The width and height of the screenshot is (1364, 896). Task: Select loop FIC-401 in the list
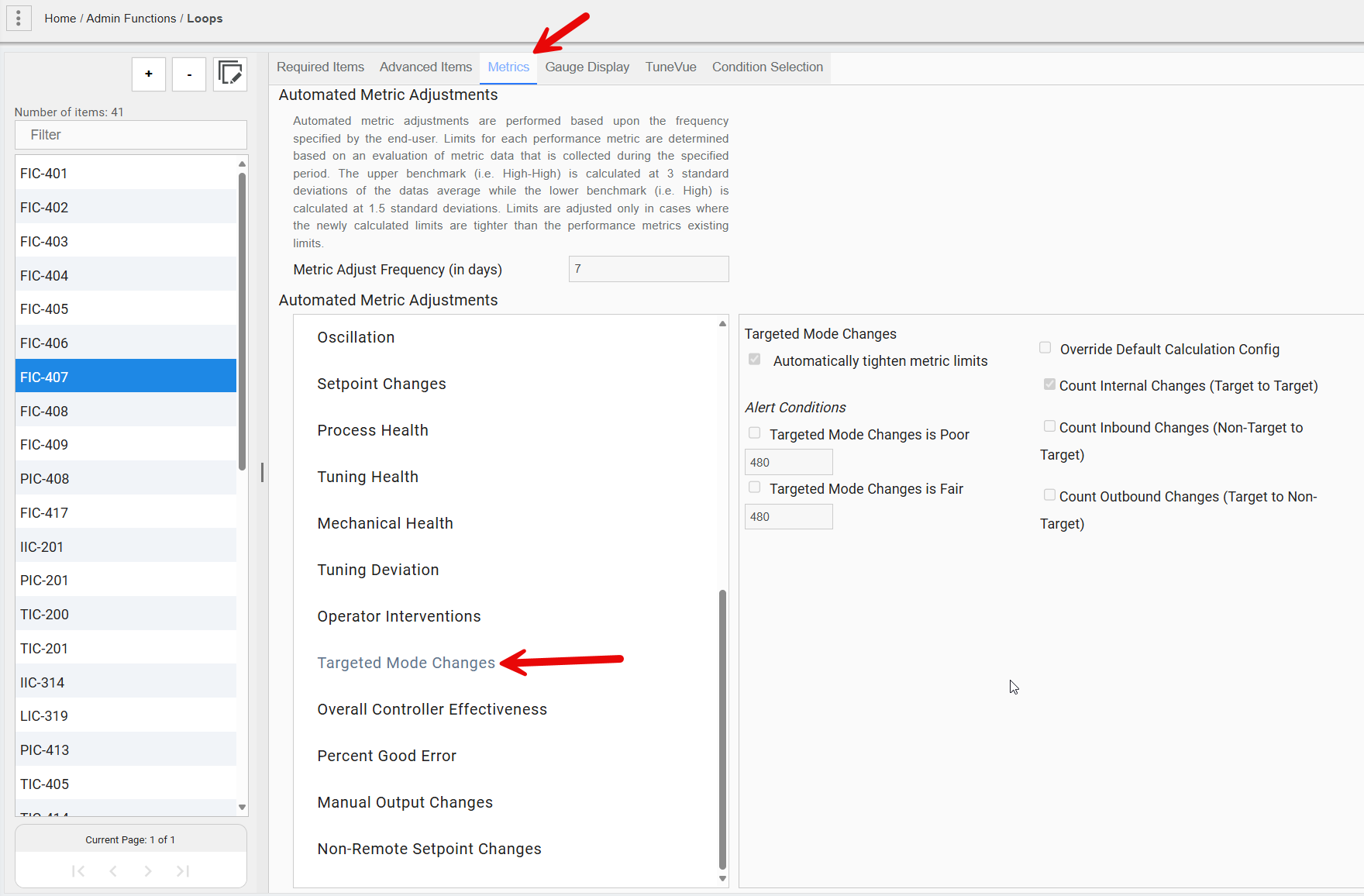click(x=126, y=174)
